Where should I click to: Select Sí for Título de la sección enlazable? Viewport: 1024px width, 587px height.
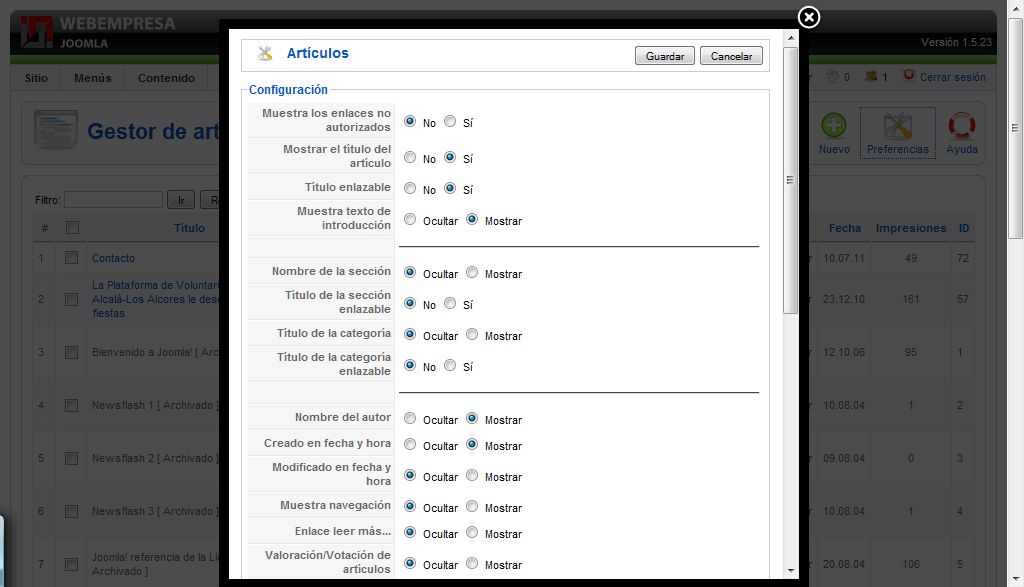click(450, 304)
